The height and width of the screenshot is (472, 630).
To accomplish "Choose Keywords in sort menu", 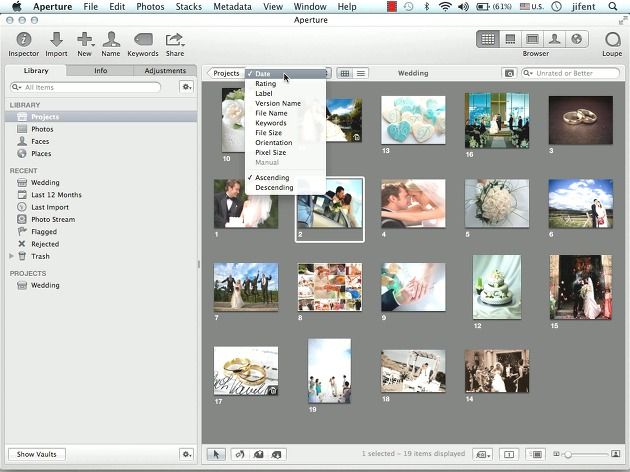I will [x=271, y=123].
